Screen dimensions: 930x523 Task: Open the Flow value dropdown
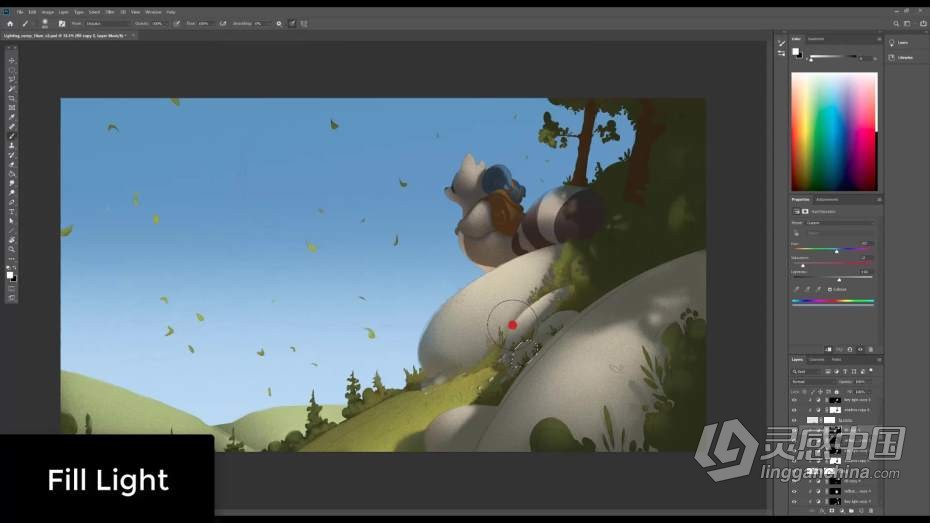[x=205, y=24]
